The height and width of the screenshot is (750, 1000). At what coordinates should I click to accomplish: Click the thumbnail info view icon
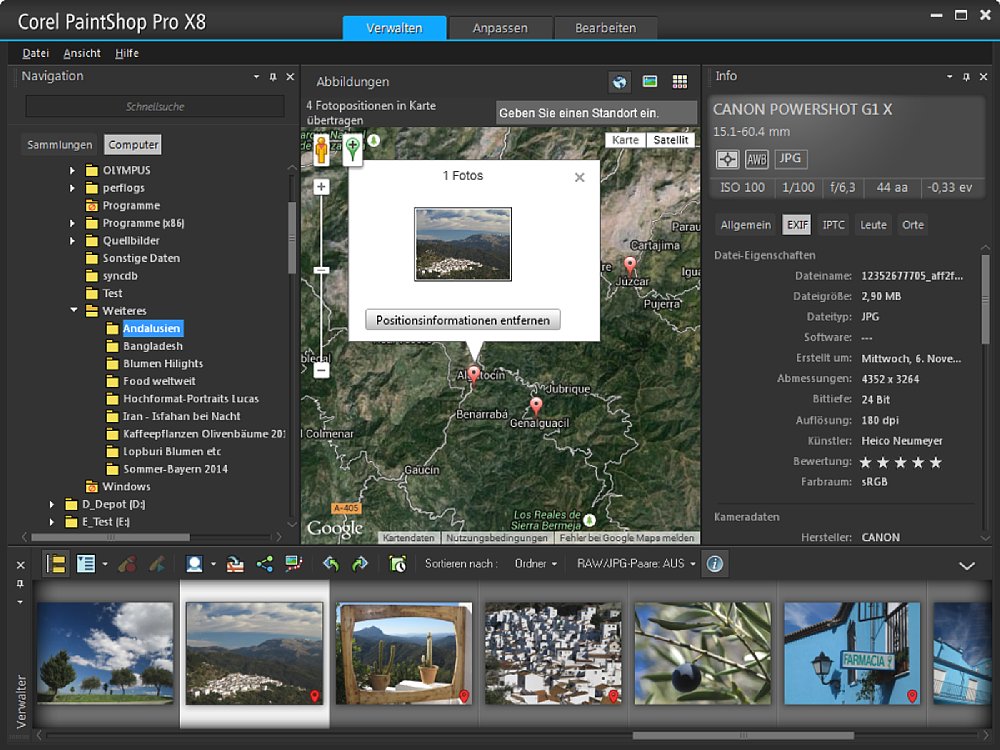point(85,564)
